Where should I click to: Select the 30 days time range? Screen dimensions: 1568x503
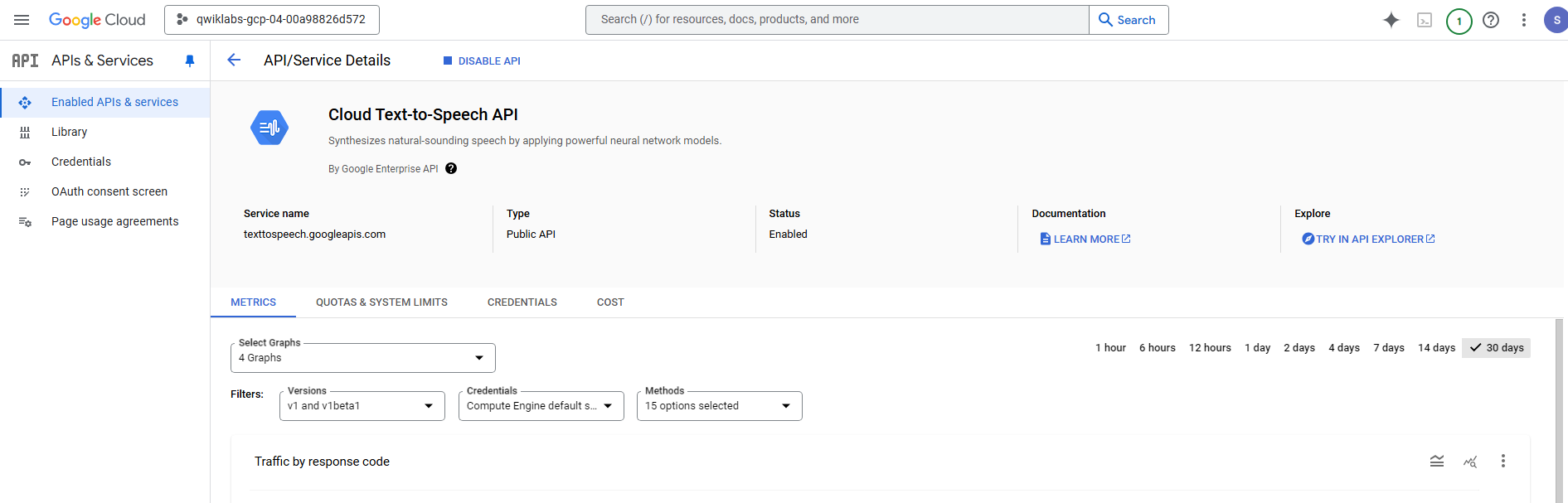[1496, 348]
